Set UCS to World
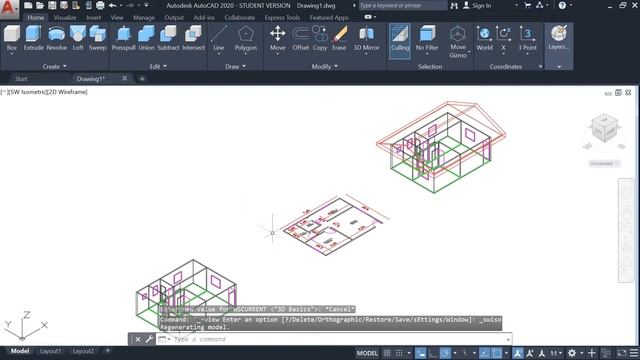Viewport: 640px width, 360px height. click(484, 39)
